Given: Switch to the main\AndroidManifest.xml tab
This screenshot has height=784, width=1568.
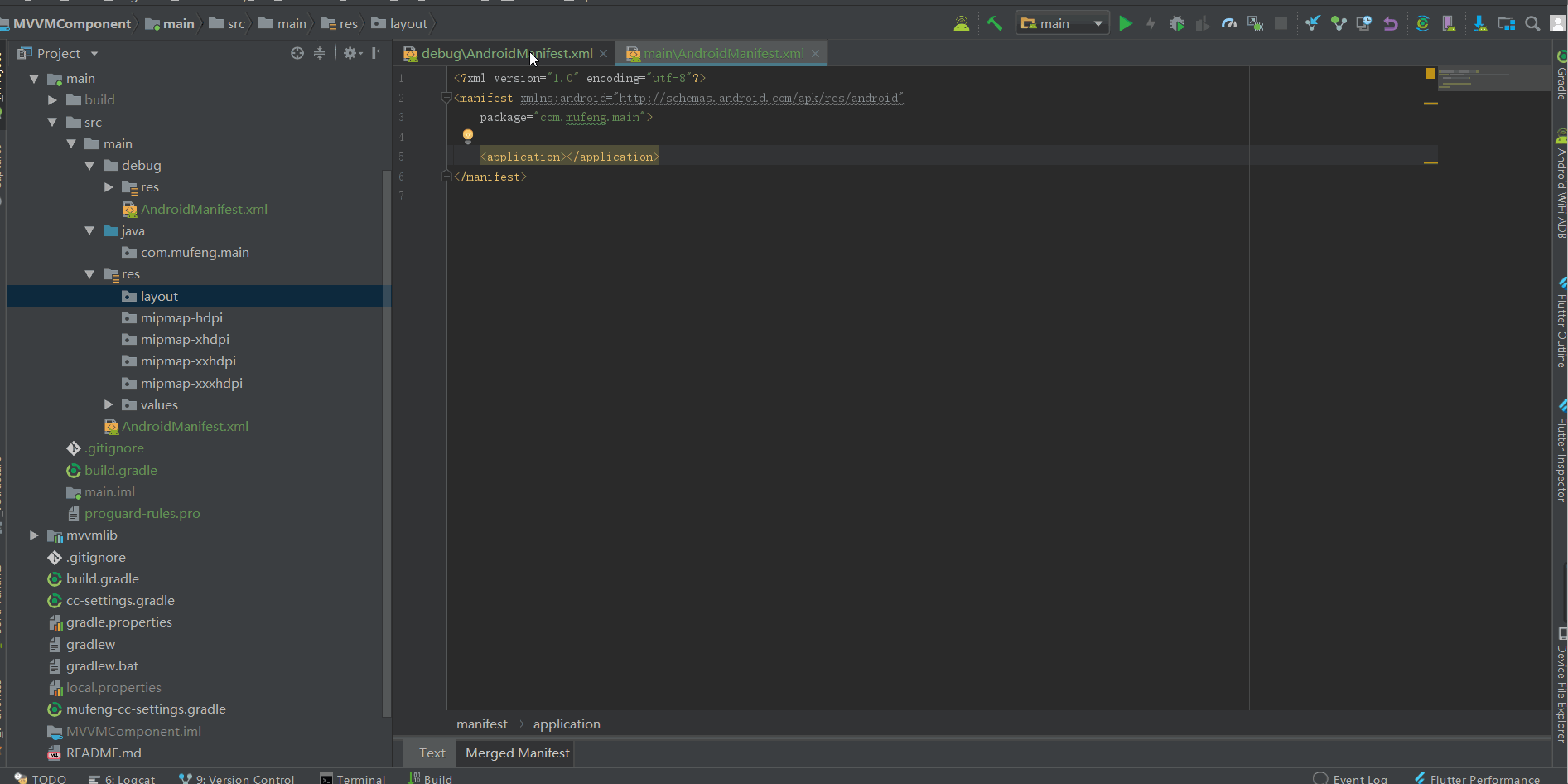Looking at the screenshot, I should tap(723, 54).
